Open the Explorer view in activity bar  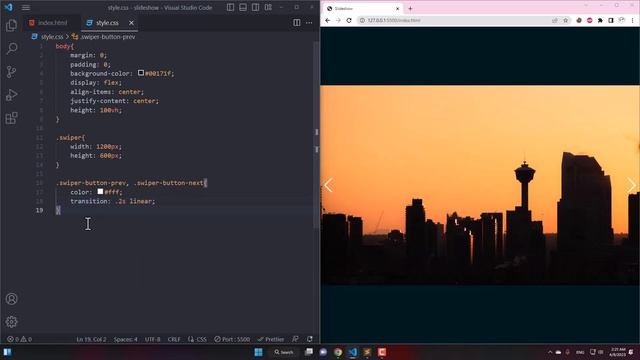click(x=11, y=25)
